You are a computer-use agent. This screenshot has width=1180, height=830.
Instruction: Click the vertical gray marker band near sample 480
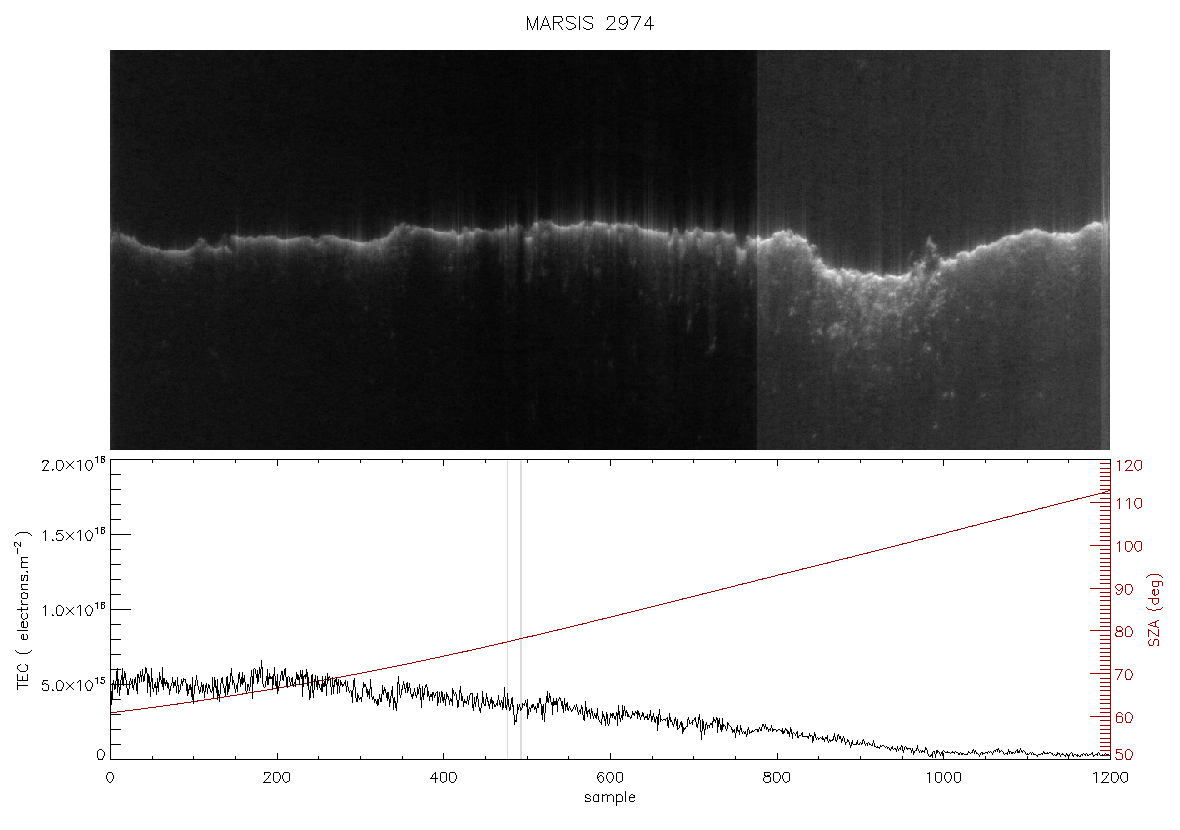(514, 610)
